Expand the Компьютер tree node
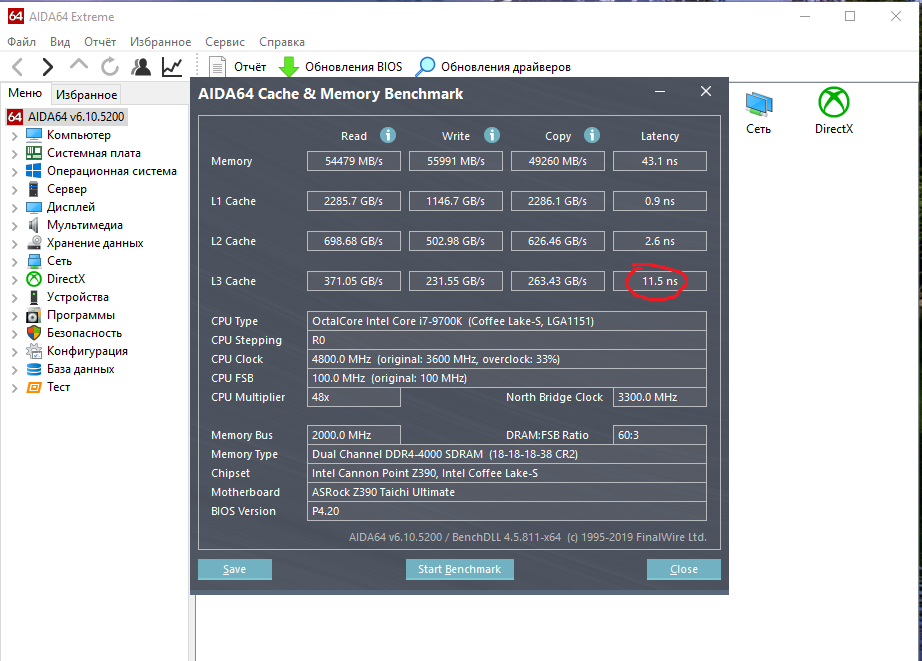922x661 pixels. 15,136
